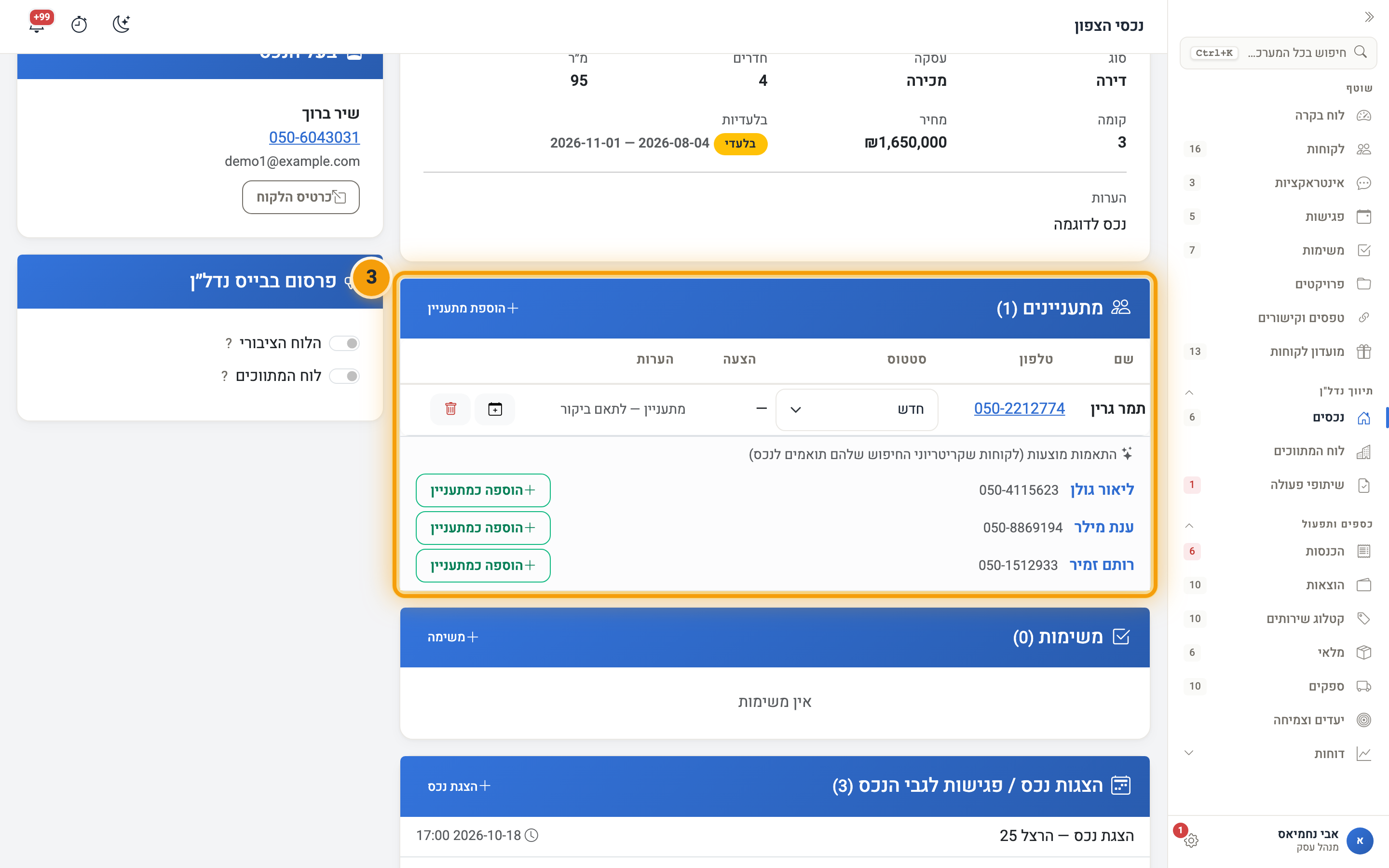Open פרויקטים in sidebar
The width and height of the screenshot is (1389, 868).
click(1278, 284)
